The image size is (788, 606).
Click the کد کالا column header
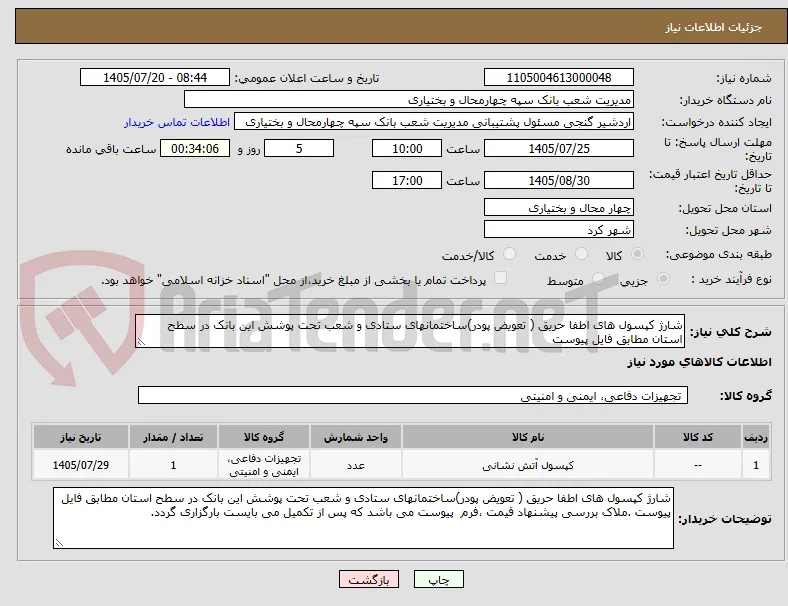(x=698, y=437)
